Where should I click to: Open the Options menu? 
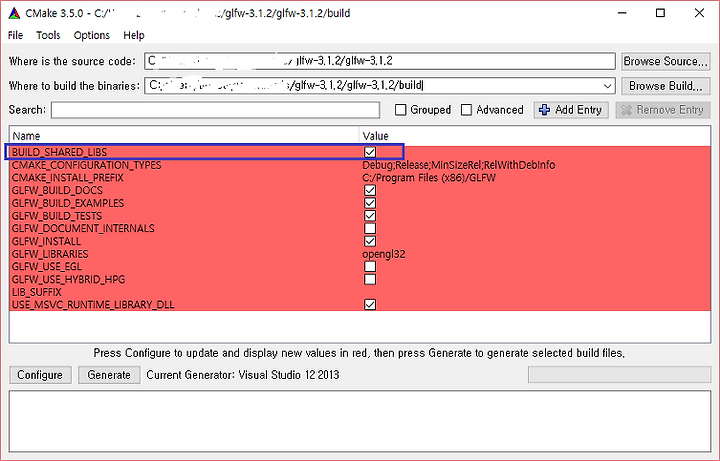coord(92,35)
